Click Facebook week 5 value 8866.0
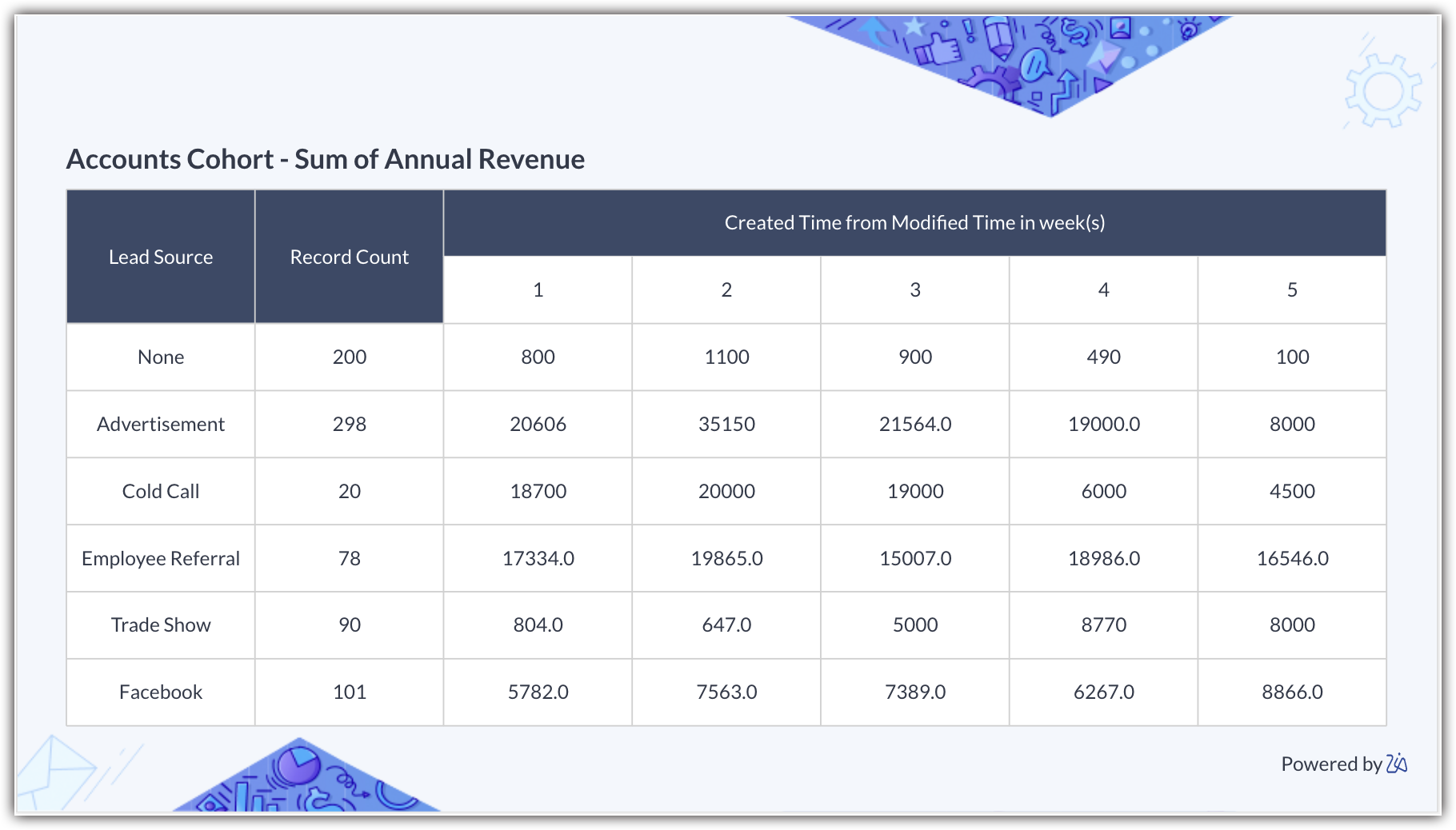Screen dimensions: 1456x830 pos(1292,692)
